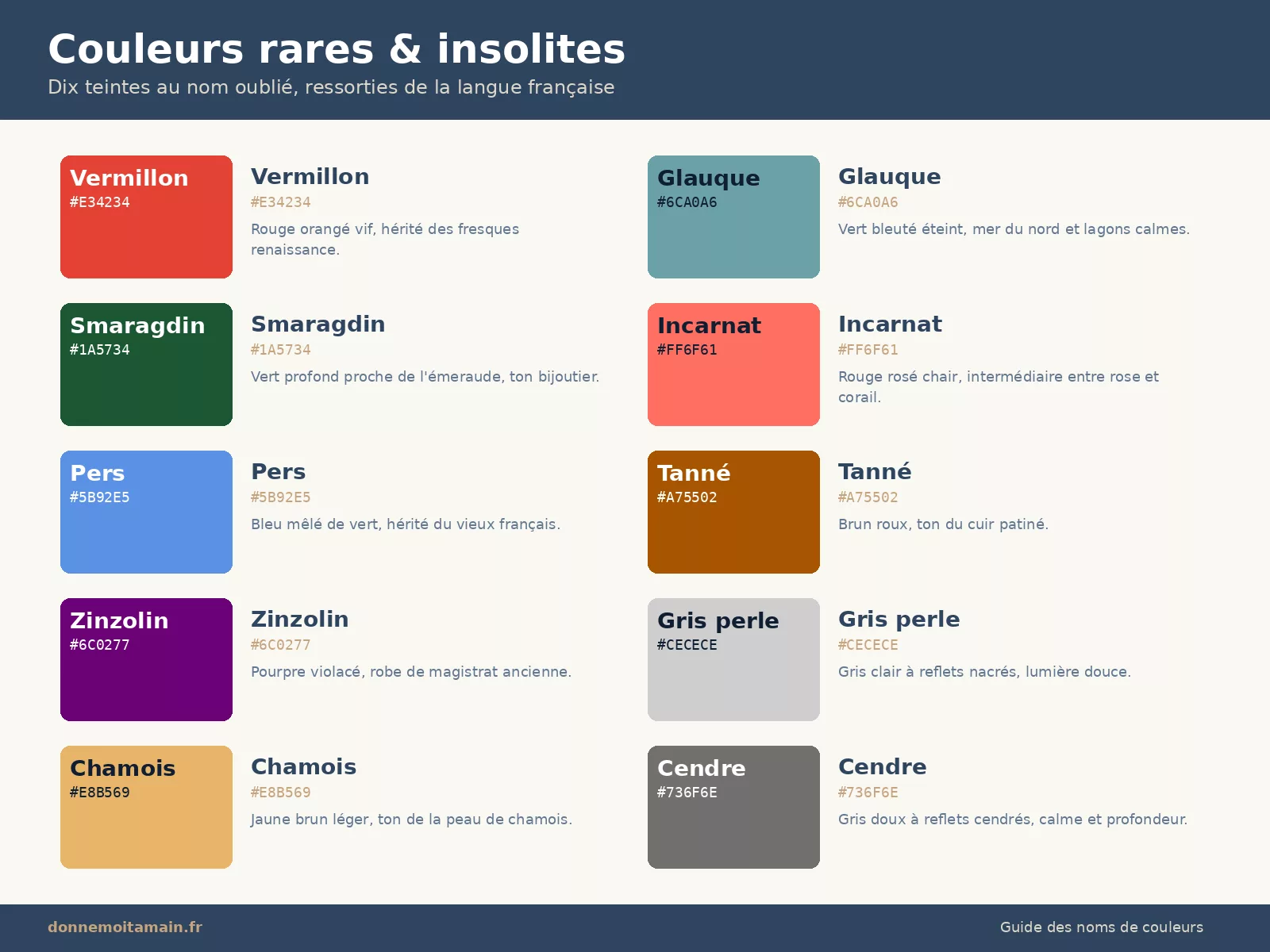Click the red Vermillon color swatch
1270x952 pixels.
coord(146,217)
